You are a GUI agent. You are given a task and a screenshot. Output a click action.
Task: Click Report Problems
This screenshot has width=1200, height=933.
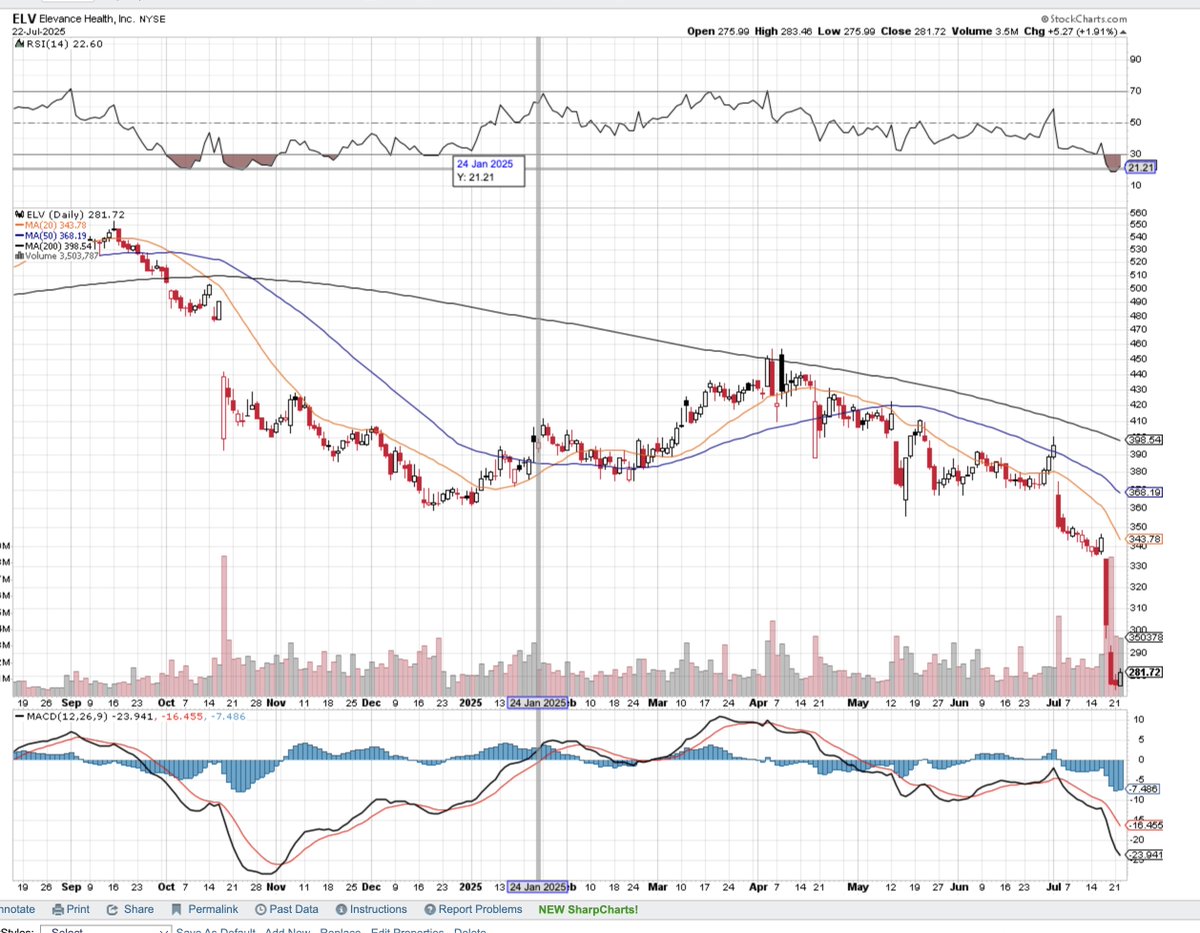coord(473,909)
